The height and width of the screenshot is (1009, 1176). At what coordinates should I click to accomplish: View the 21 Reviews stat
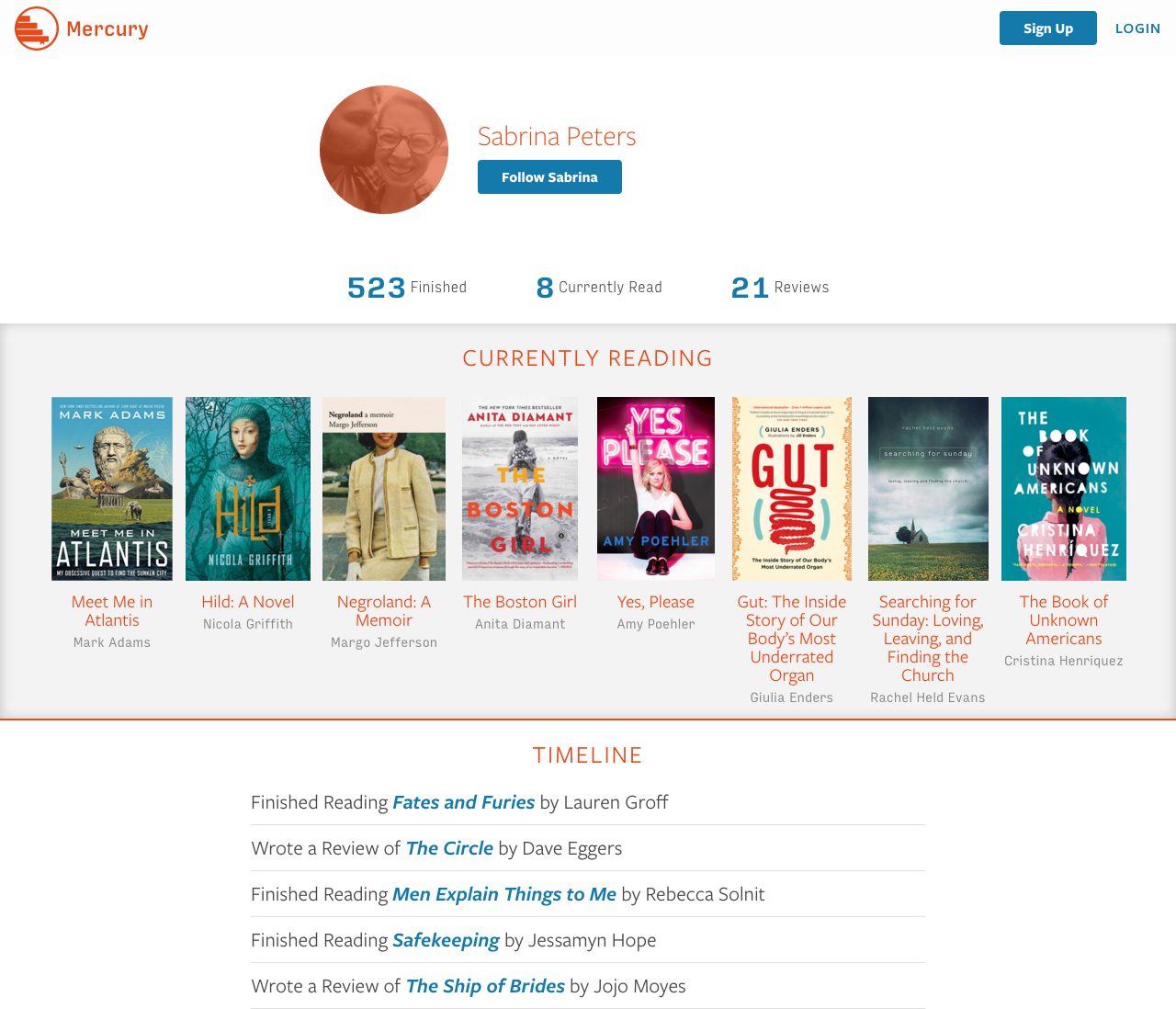click(x=780, y=288)
